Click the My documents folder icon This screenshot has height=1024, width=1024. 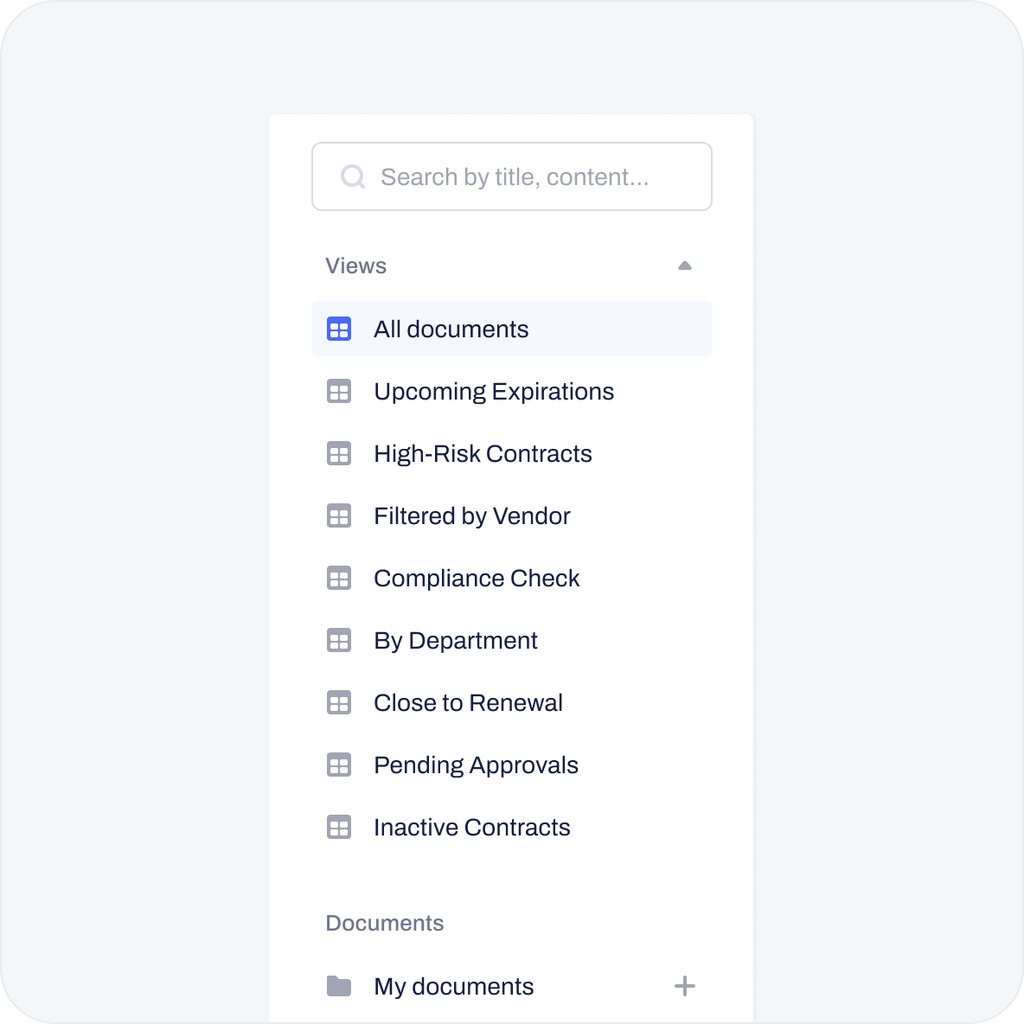pyautogui.click(x=339, y=986)
